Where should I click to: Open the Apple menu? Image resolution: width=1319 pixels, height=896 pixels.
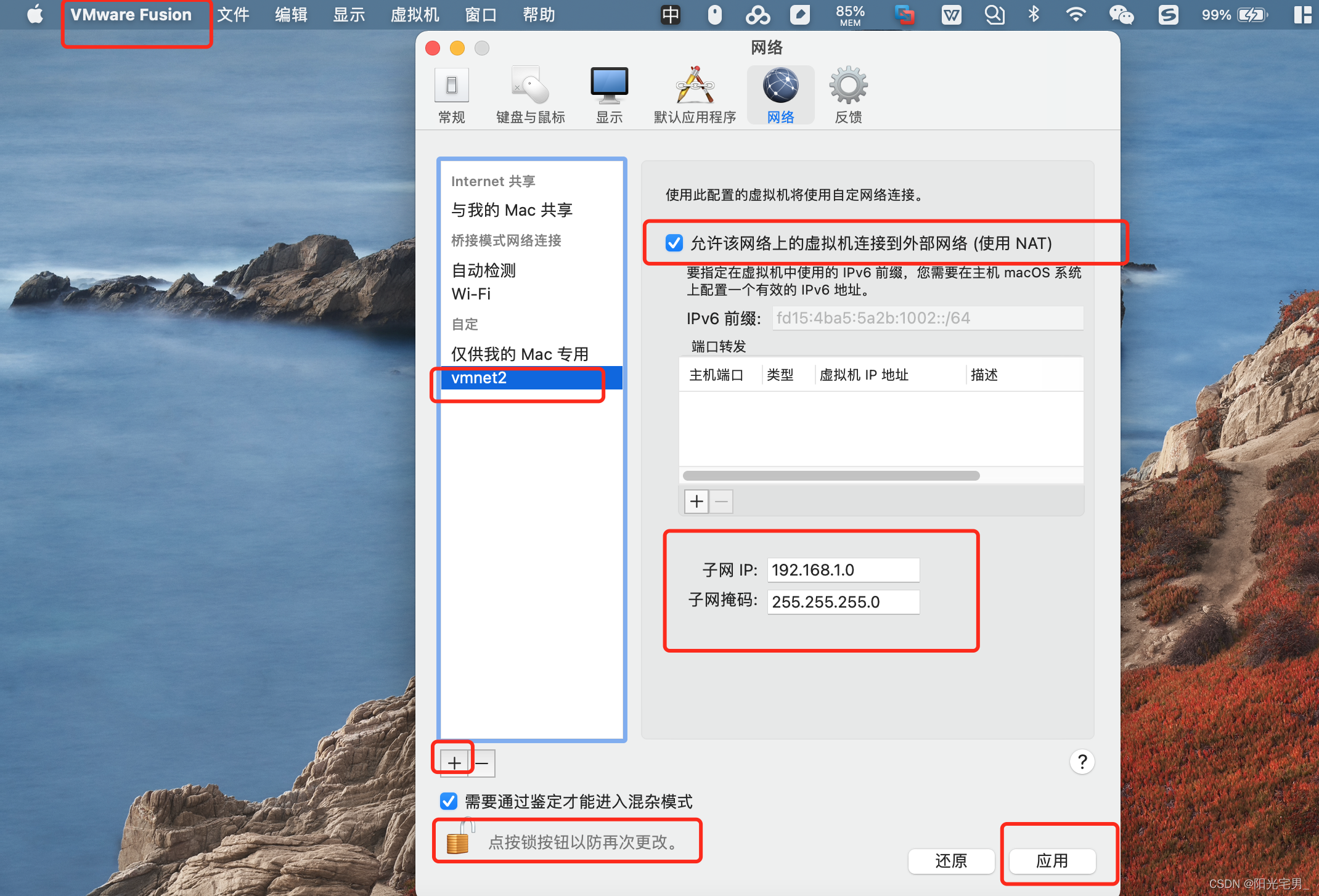(x=35, y=15)
